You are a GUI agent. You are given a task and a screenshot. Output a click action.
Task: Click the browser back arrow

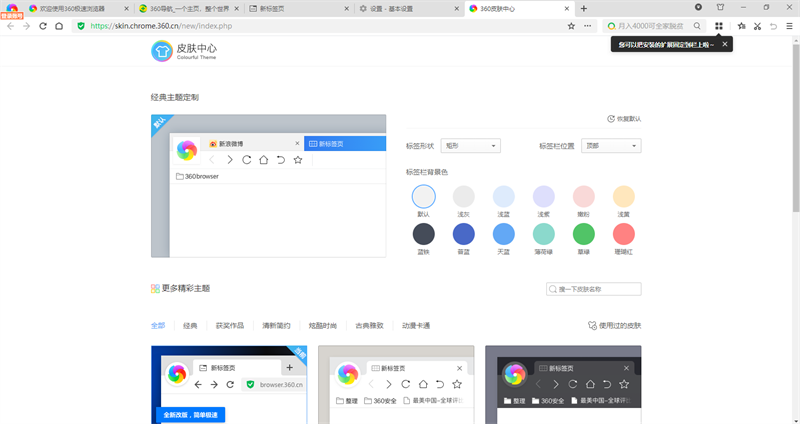click(10, 26)
